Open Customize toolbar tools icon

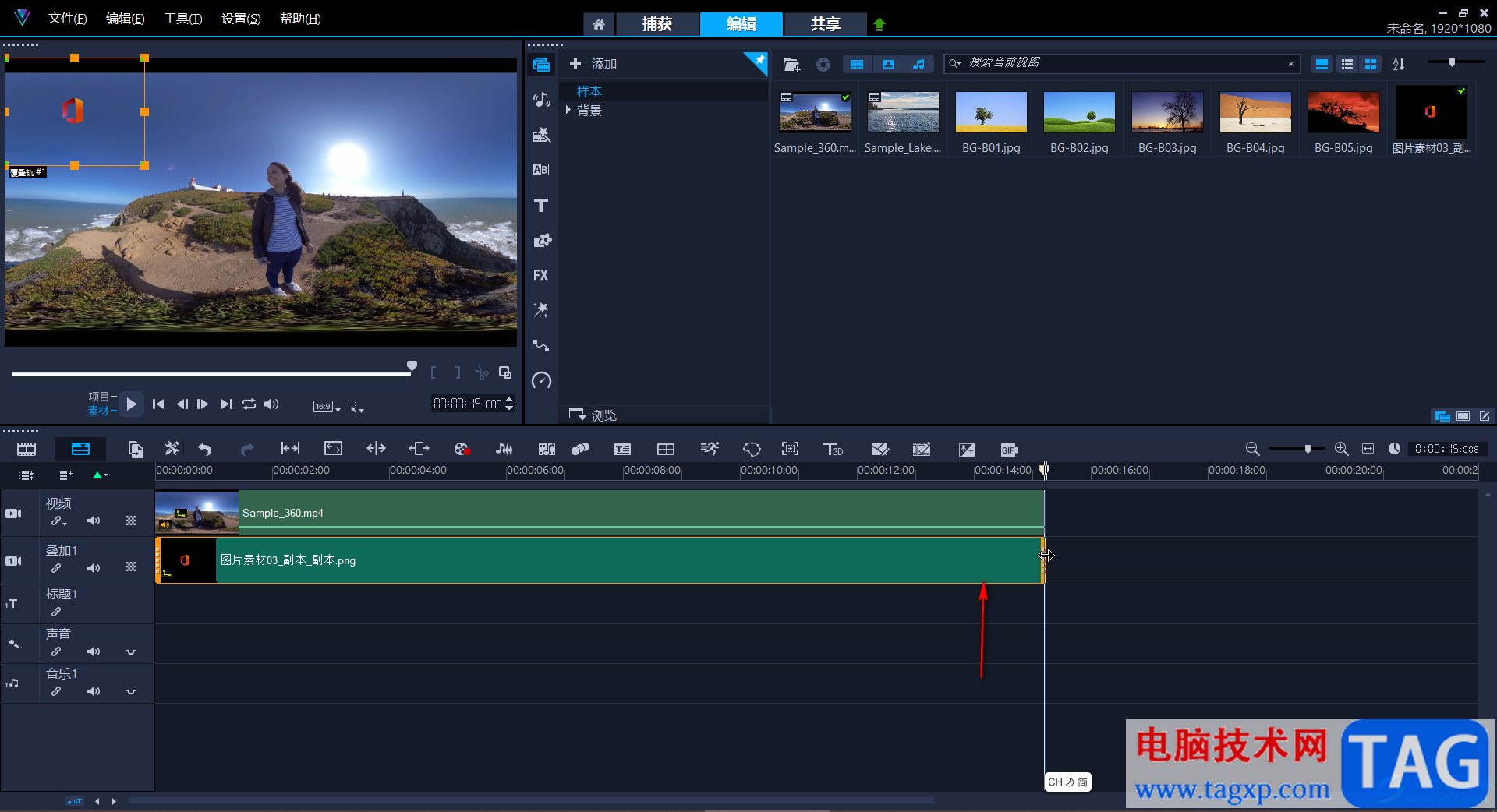172,449
